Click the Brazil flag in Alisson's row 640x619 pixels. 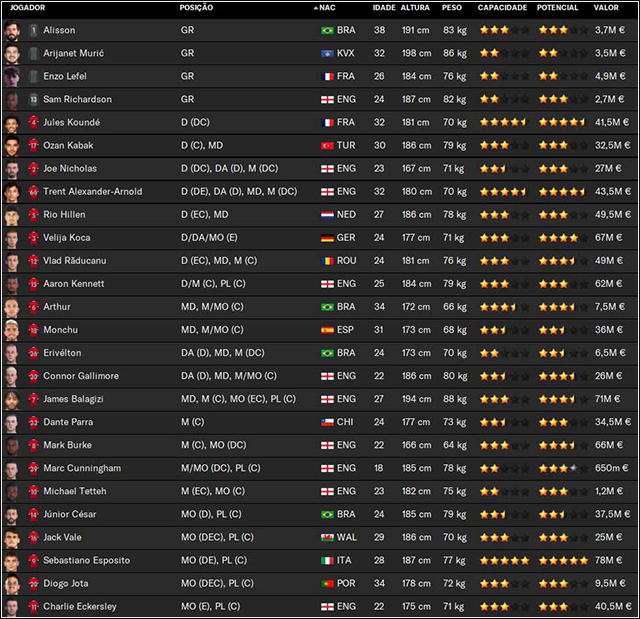[x=327, y=31]
